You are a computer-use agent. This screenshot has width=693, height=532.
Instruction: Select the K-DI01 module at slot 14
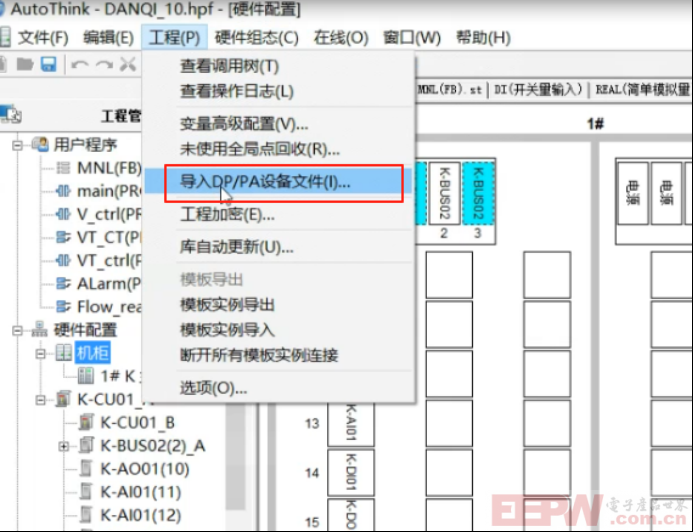tap(351, 472)
